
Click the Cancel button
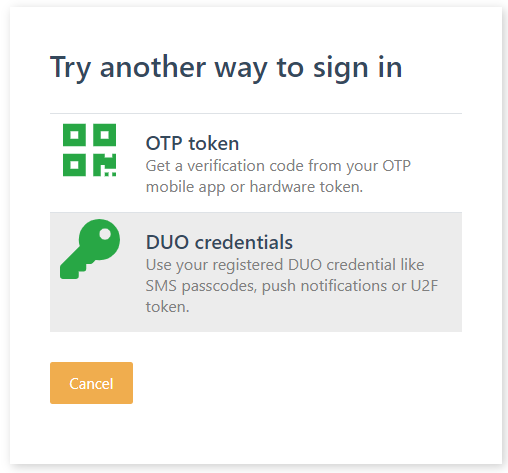click(91, 383)
